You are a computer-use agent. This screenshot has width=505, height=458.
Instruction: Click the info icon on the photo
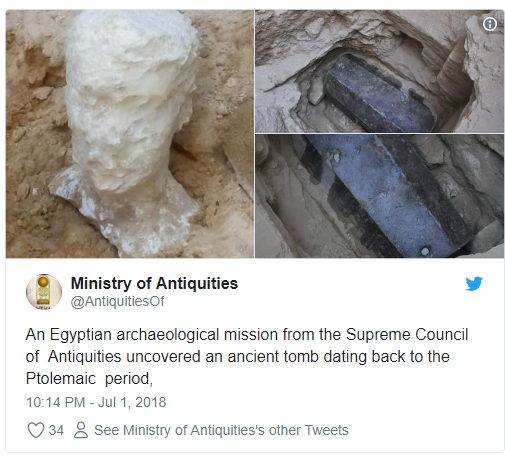coord(490,24)
